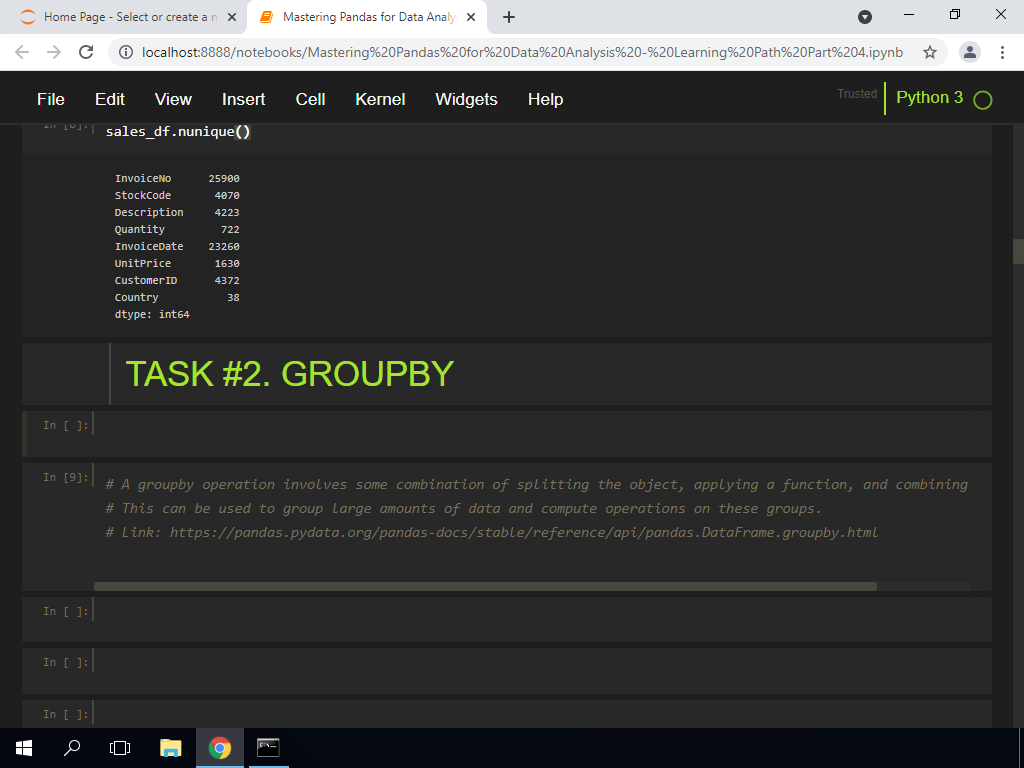Screen dimensions: 1024x768
Task: Click the In [9] prompt label
Action: pyautogui.click(x=65, y=477)
